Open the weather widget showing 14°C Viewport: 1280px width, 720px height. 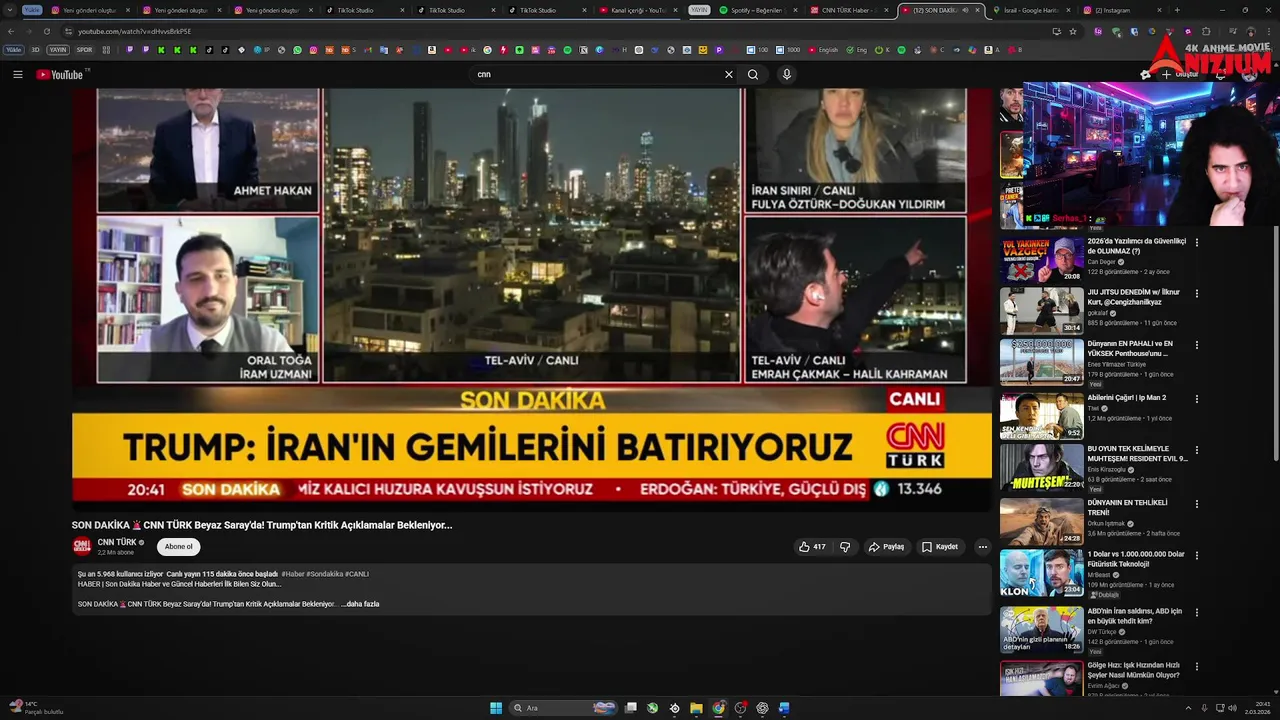(36, 708)
